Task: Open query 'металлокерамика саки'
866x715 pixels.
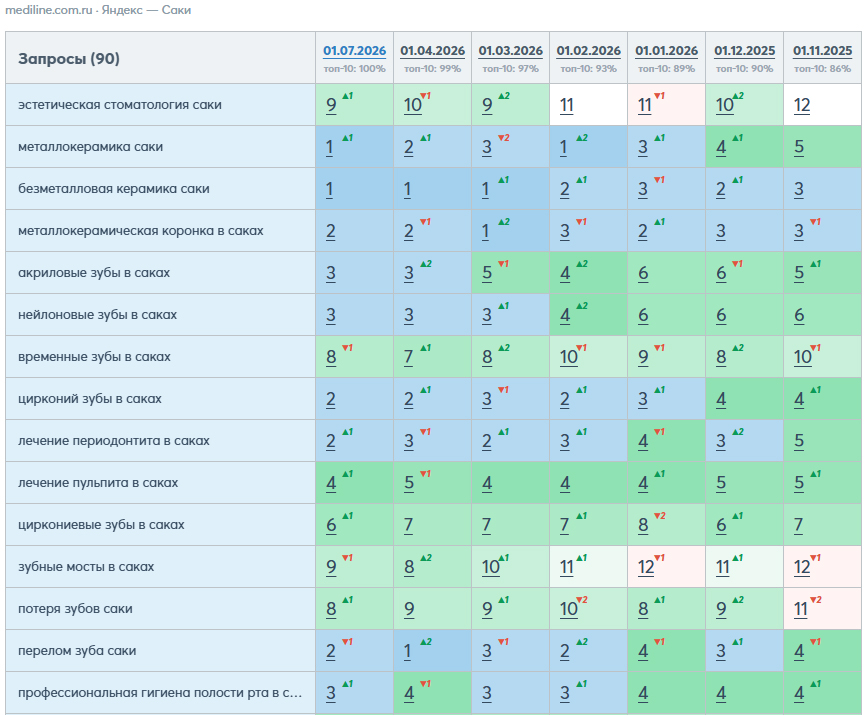Action: pyautogui.click(x=91, y=147)
